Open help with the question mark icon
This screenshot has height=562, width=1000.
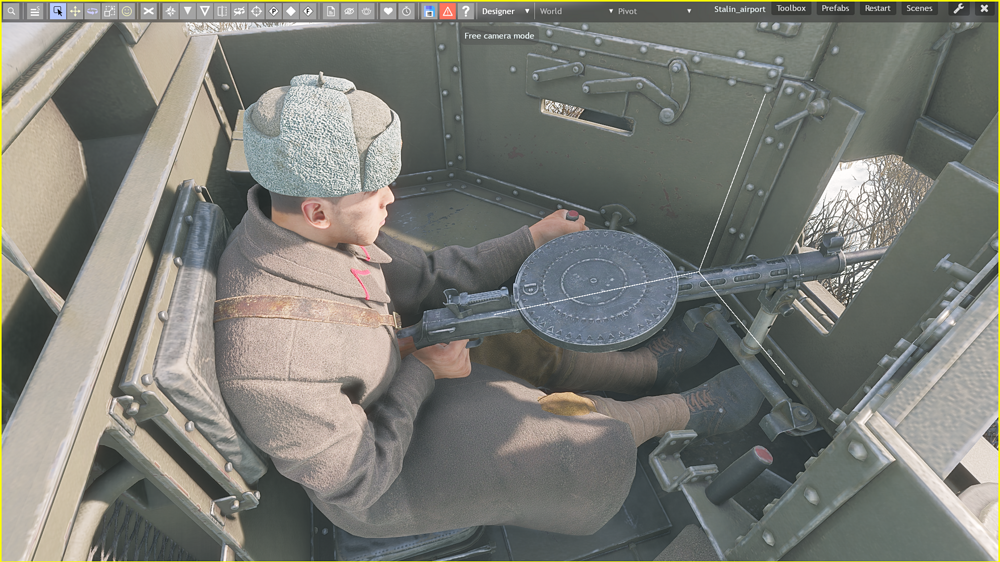click(465, 11)
